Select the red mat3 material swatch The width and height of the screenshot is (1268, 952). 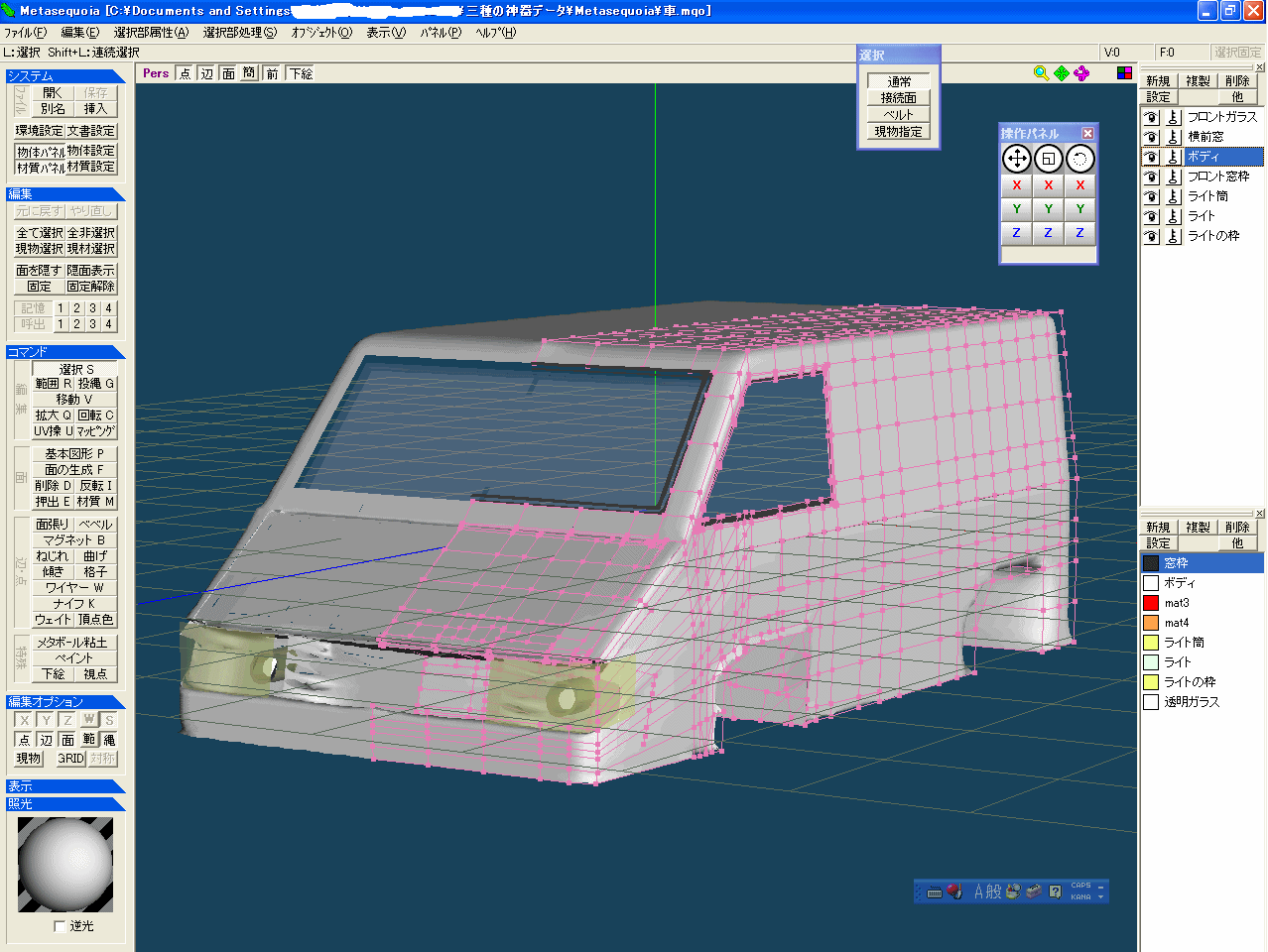click(x=1151, y=603)
